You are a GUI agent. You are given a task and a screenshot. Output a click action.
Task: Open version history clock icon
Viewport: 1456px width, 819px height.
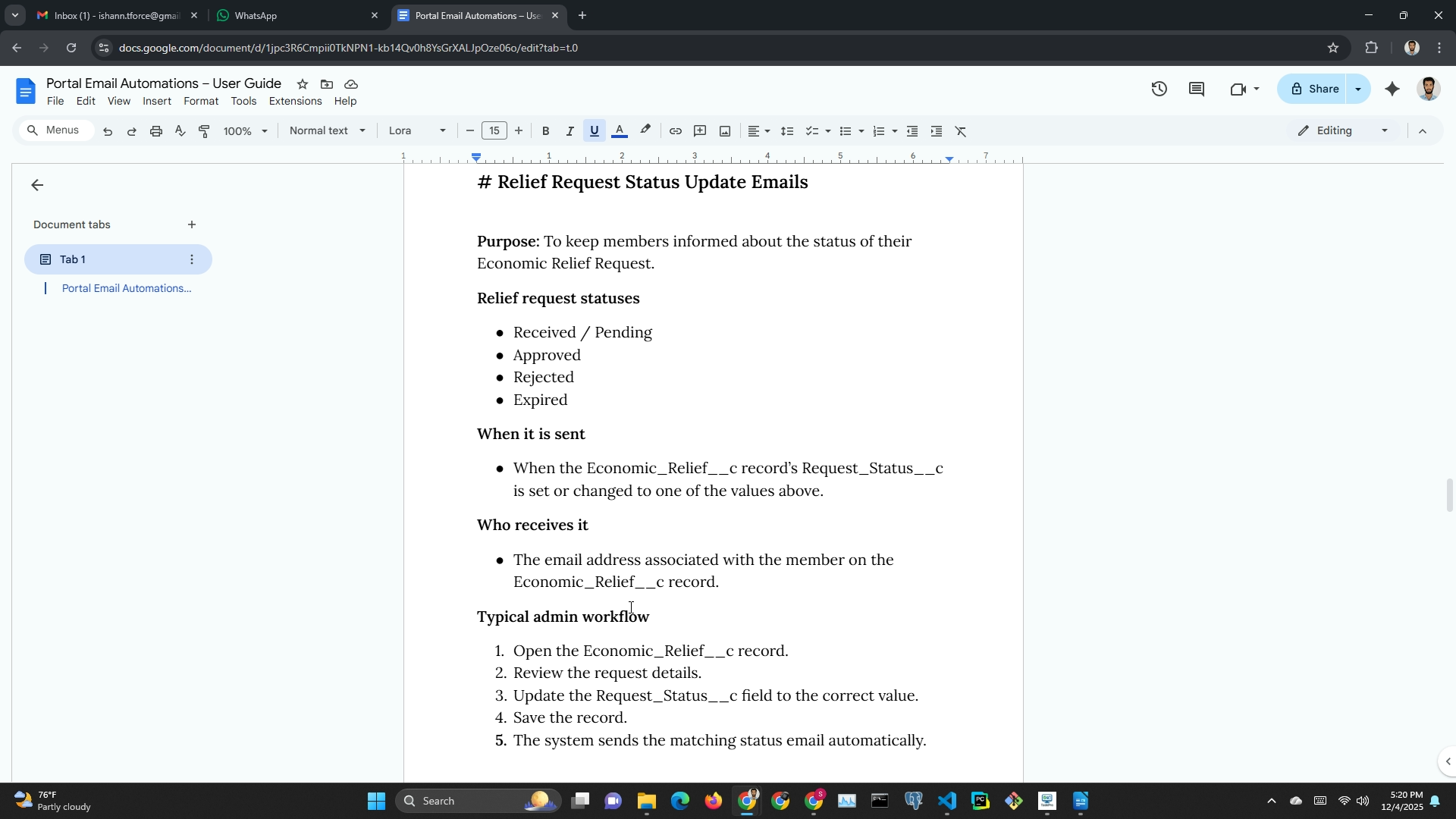[x=1159, y=89]
